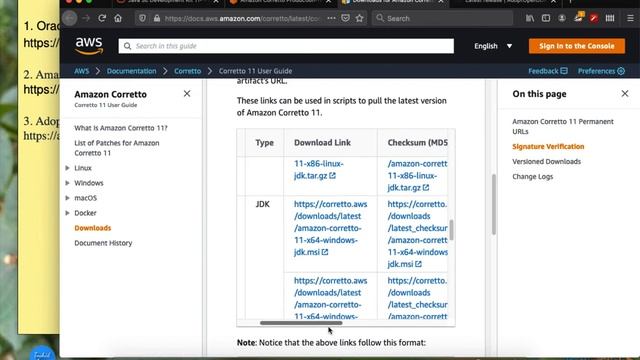Switch to the Amazon Corretto Production tab
640x360 pixels.
pos(280,2)
